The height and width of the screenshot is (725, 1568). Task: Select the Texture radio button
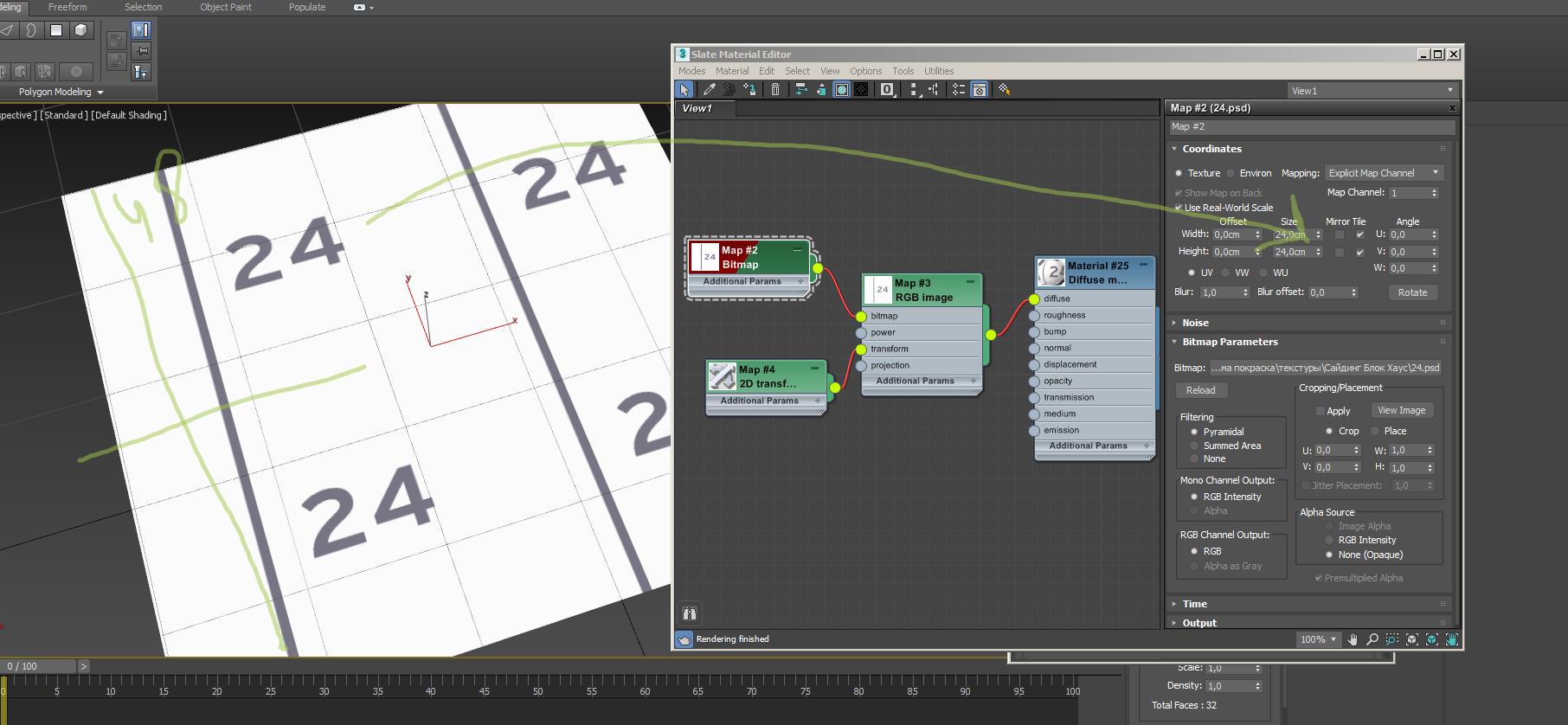pyautogui.click(x=1178, y=173)
